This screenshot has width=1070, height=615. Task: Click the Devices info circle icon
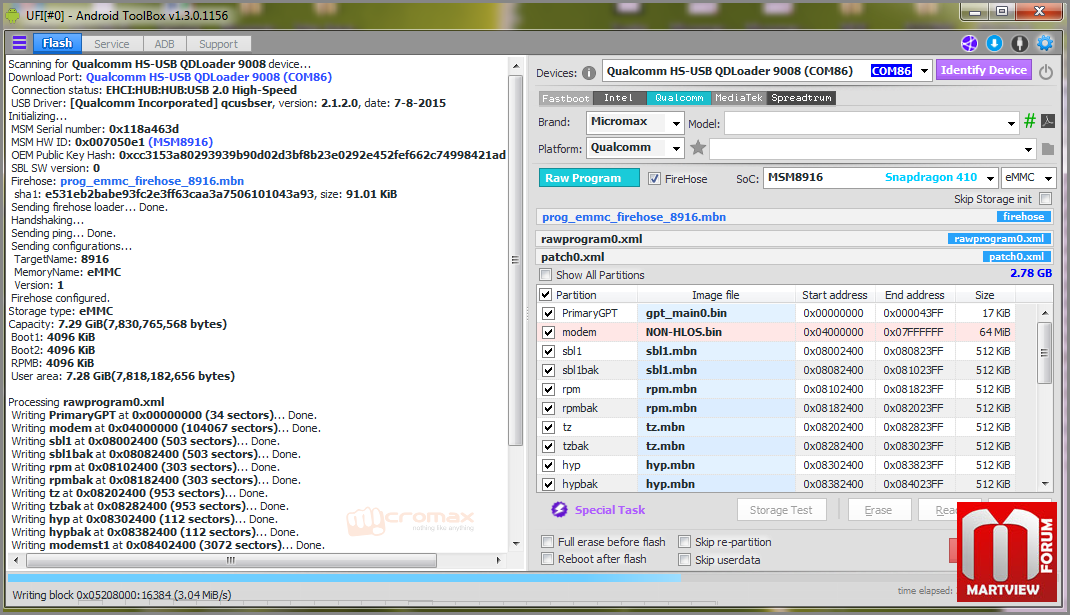[x=589, y=73]
